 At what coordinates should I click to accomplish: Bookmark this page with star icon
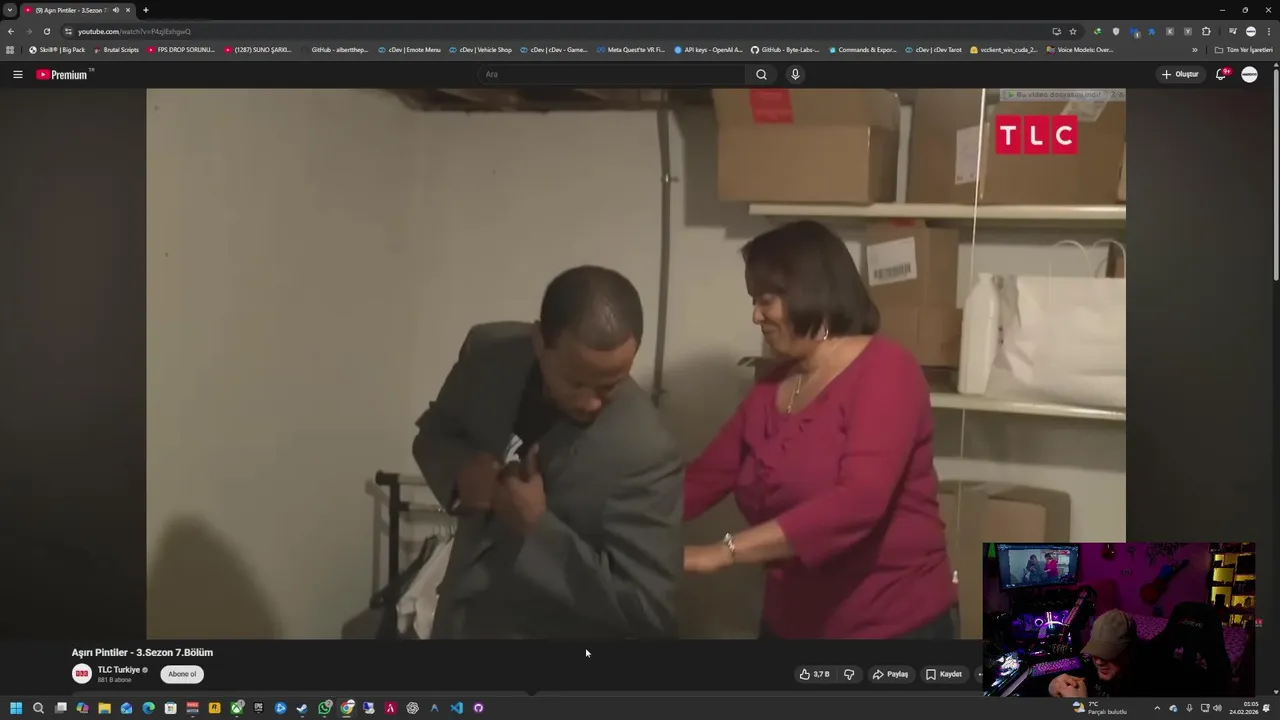tap(1073, 31)
